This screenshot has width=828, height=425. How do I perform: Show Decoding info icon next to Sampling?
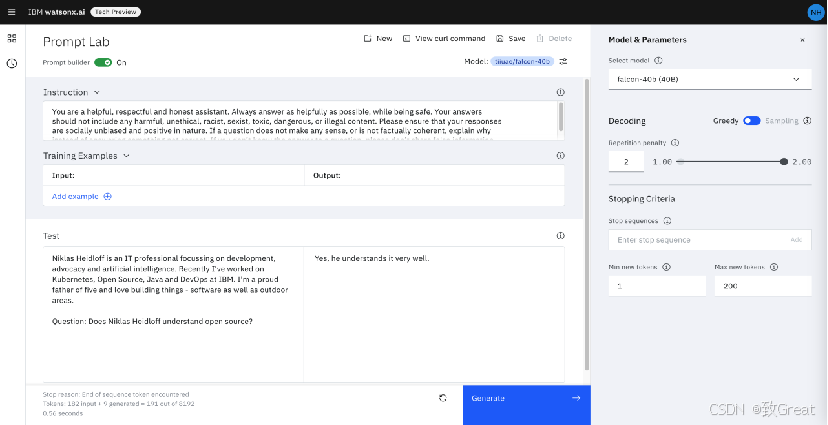(x=806, y=121)
